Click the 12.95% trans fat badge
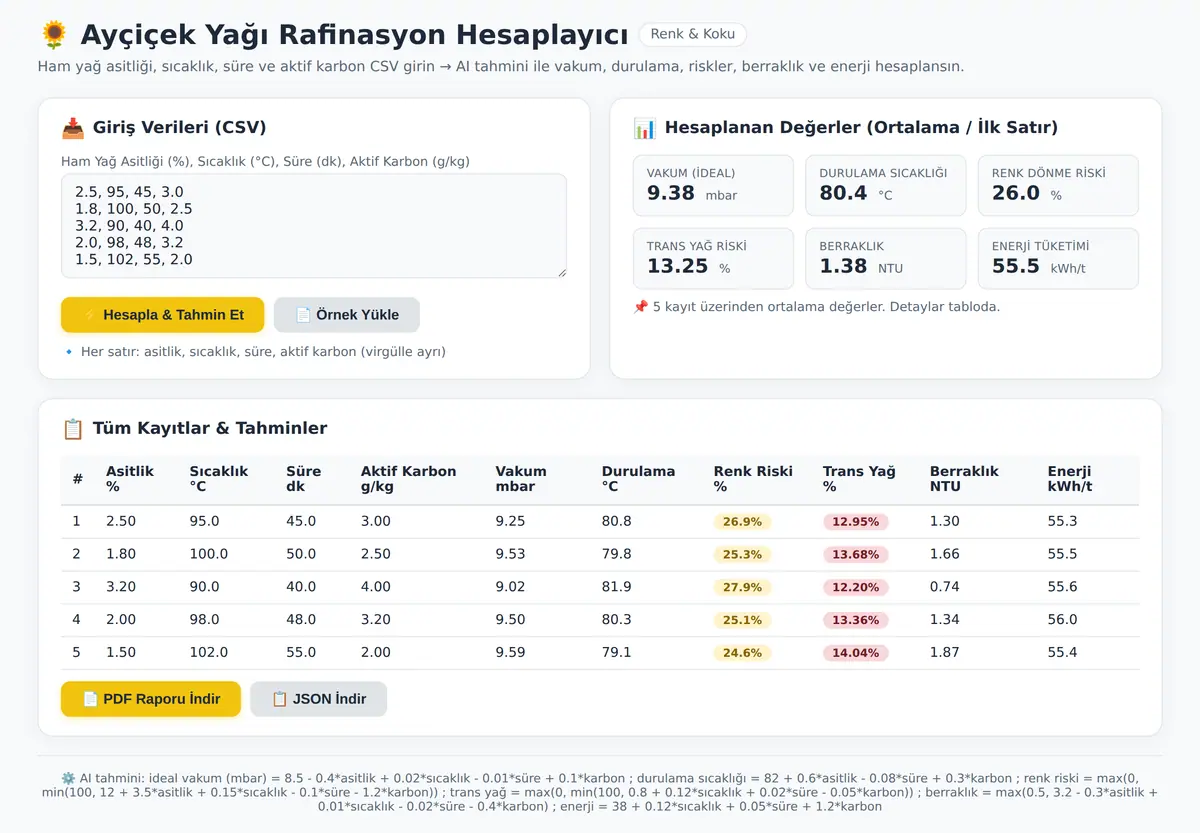Viewport: 1200px width, 833px height. [x=855, y=522]
